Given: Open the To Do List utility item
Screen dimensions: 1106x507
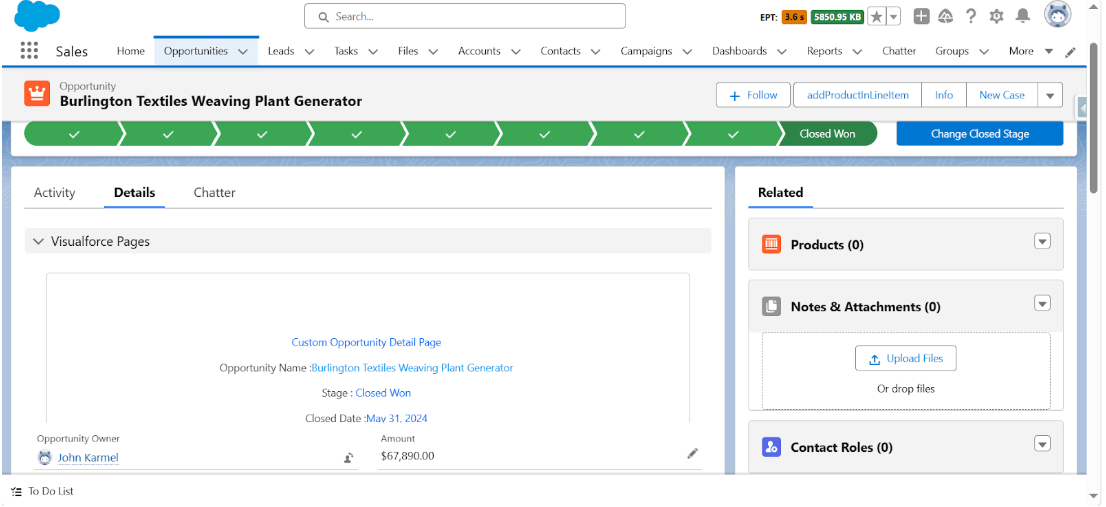Looking at the screenshot, I should coord(42,491).
